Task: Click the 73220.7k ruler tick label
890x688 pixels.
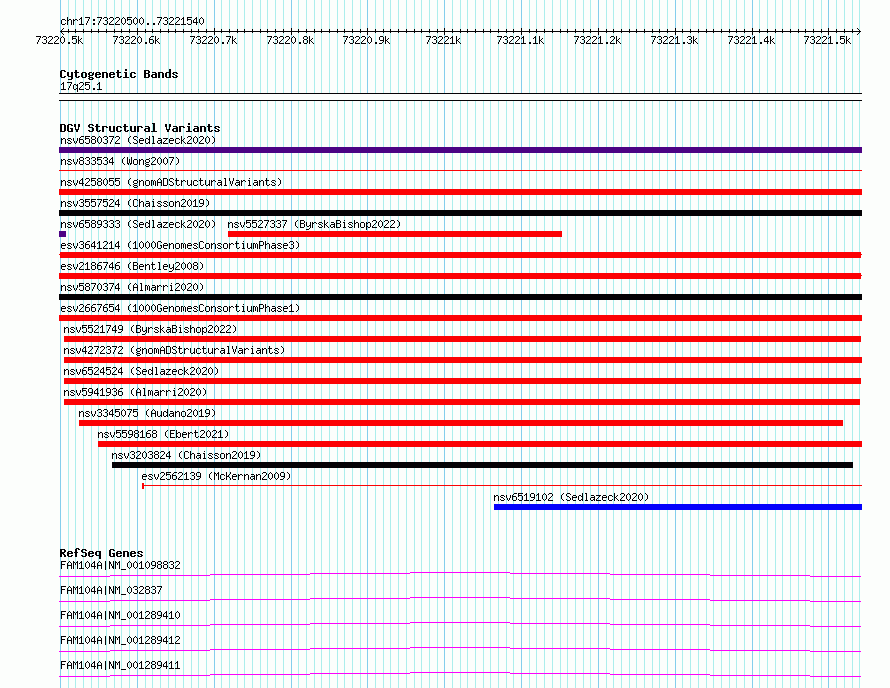Action: click(213, 40)
